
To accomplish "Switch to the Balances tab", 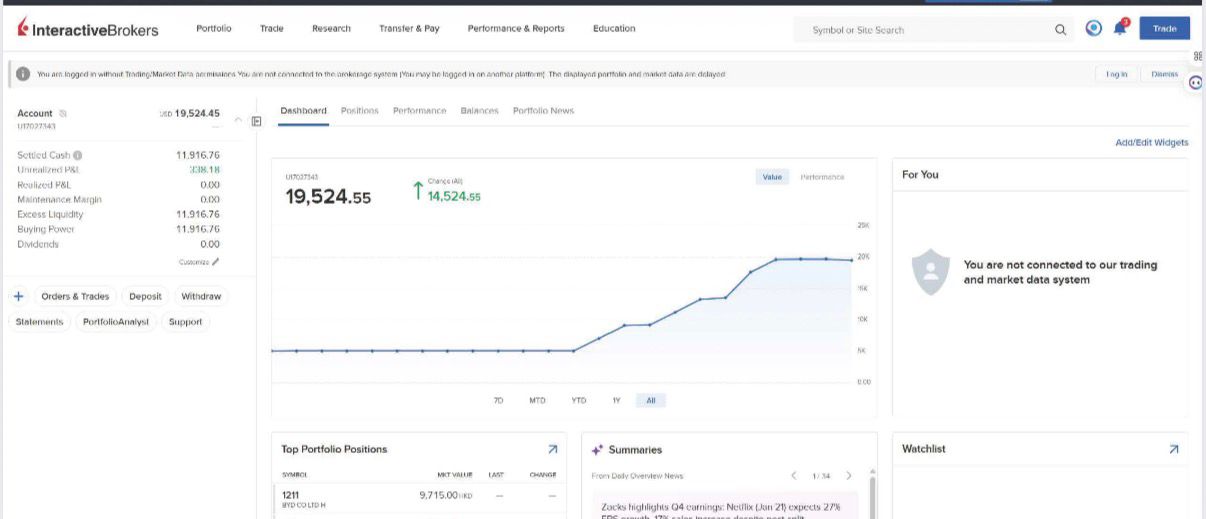I will [x=479, y=111].
